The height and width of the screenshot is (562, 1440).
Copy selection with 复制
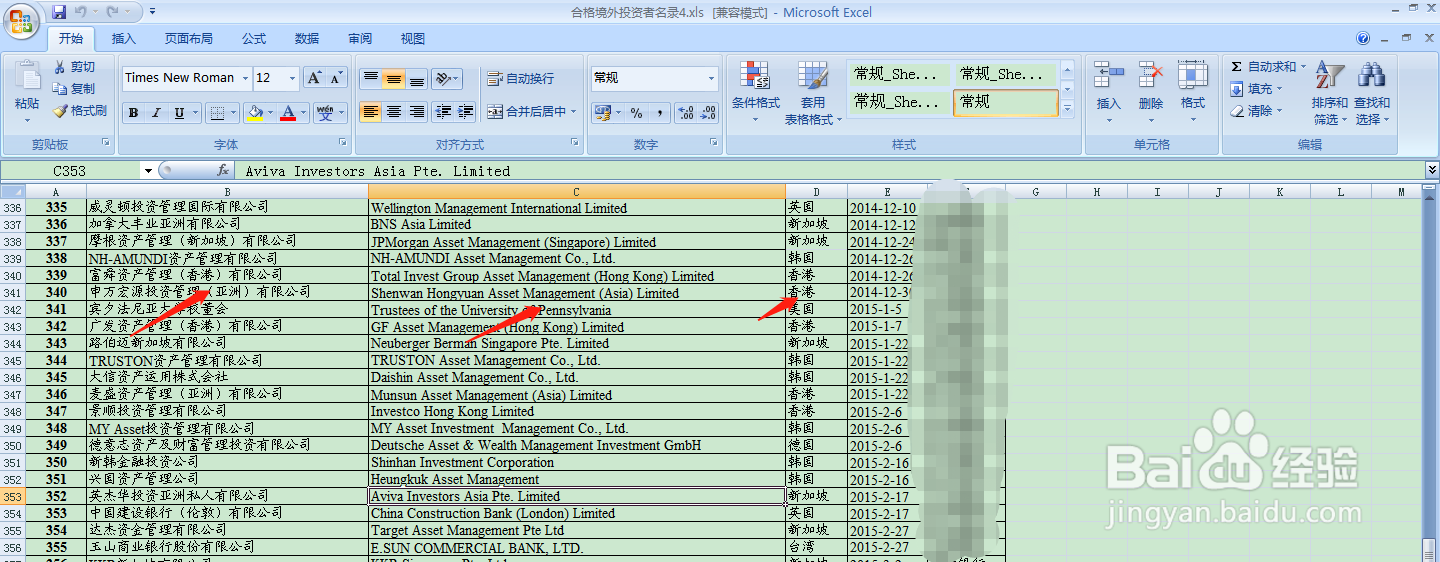pos(76,89)
